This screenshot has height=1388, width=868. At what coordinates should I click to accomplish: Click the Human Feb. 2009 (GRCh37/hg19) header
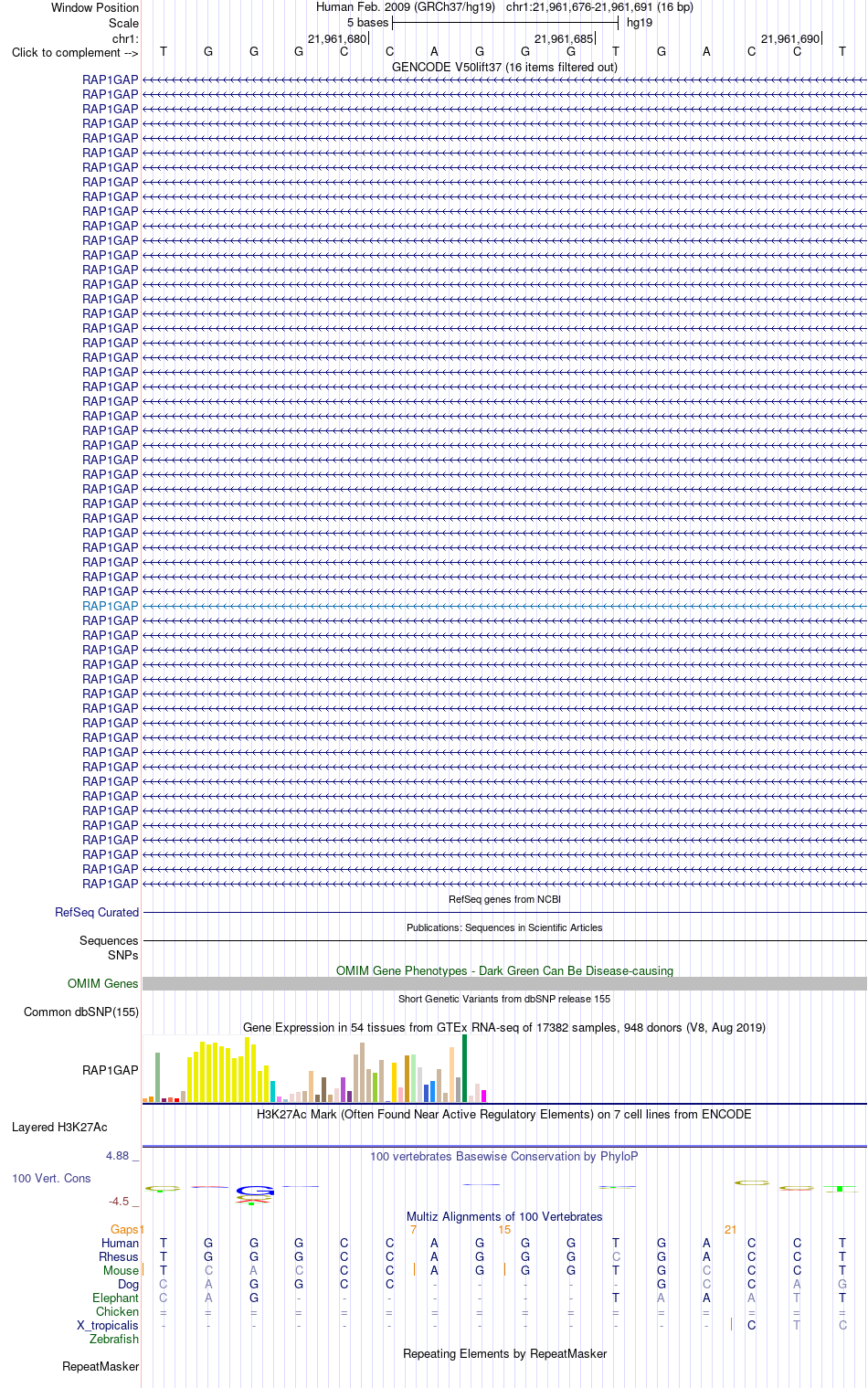[406, 7]
